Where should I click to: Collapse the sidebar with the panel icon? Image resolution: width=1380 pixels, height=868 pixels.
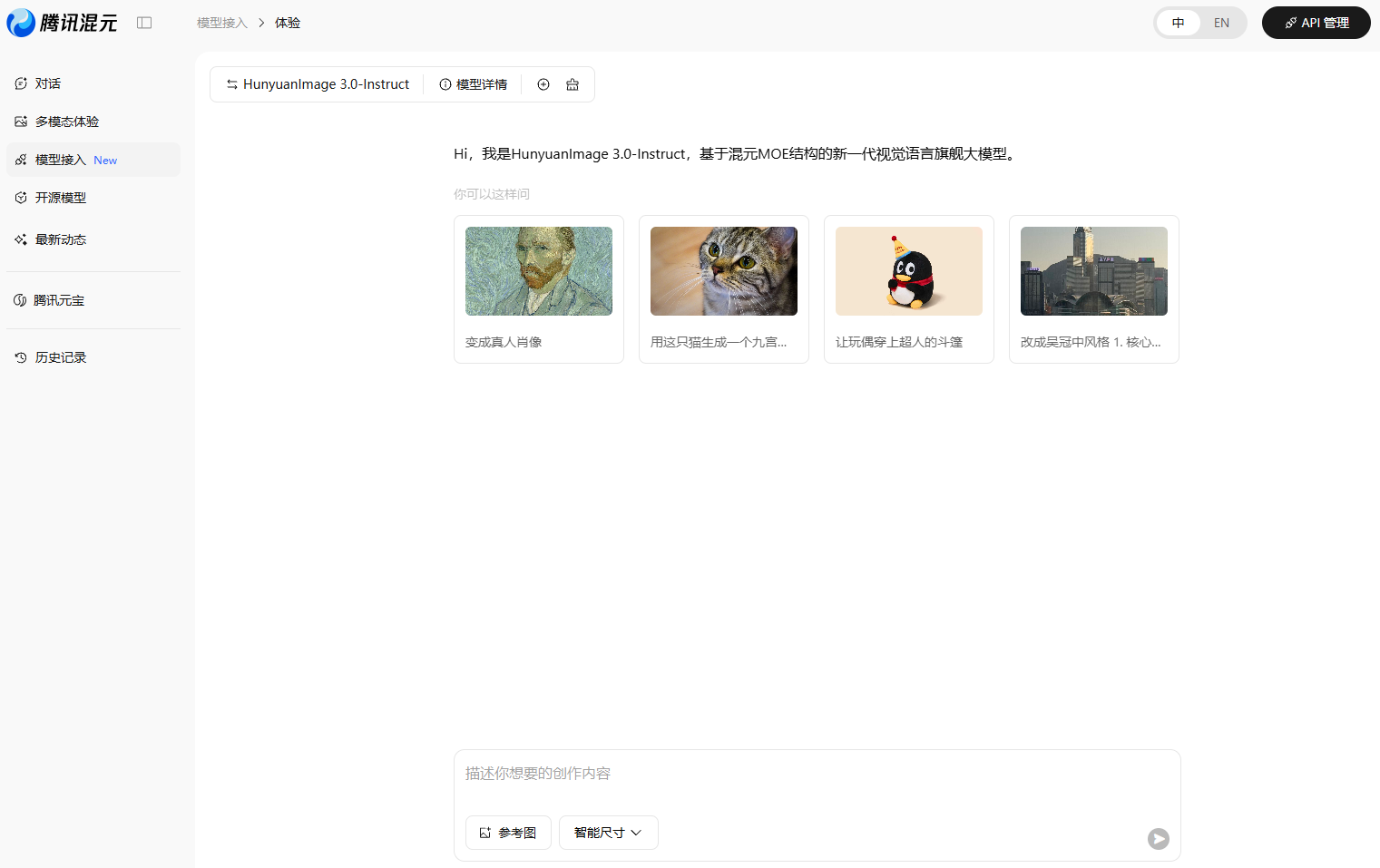pyautogui.click(x=144, y=23)
